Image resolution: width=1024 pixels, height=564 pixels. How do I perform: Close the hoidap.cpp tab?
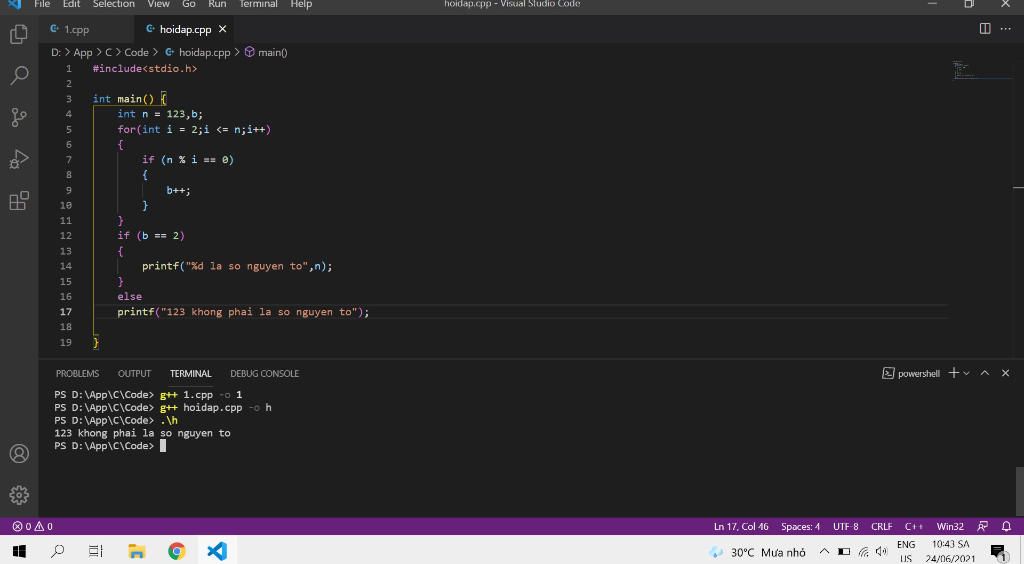[x=223, y=29]
